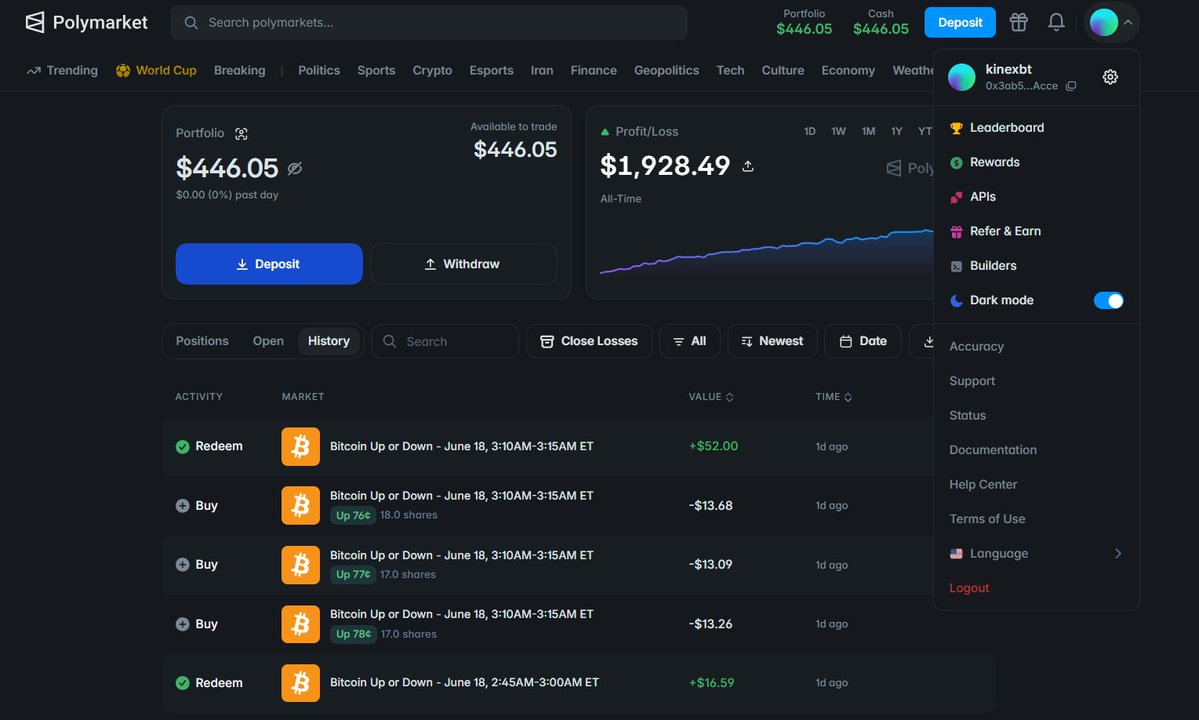Open header Portfolio balance $446.05
Screen dimensions: 1199x720
(804, 22)
